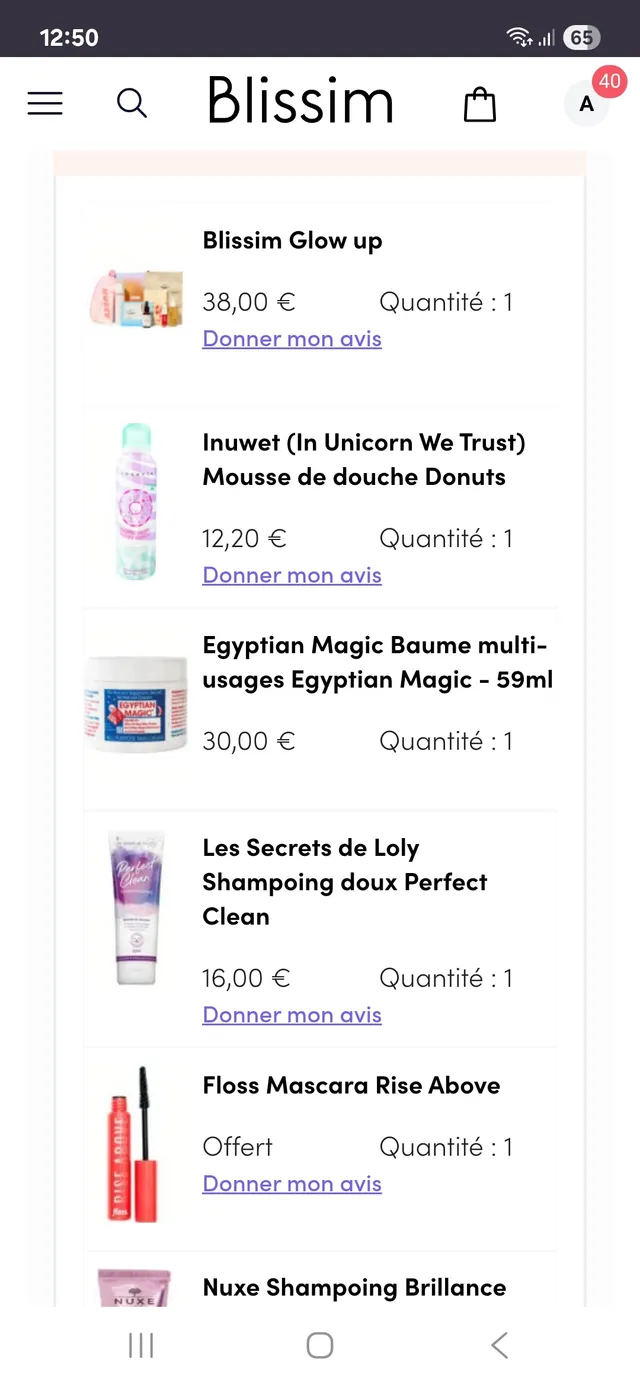Screen dimensions: 640x1387
Task: Tap the notification badge showing 40
Action: (x=610, y=81)
